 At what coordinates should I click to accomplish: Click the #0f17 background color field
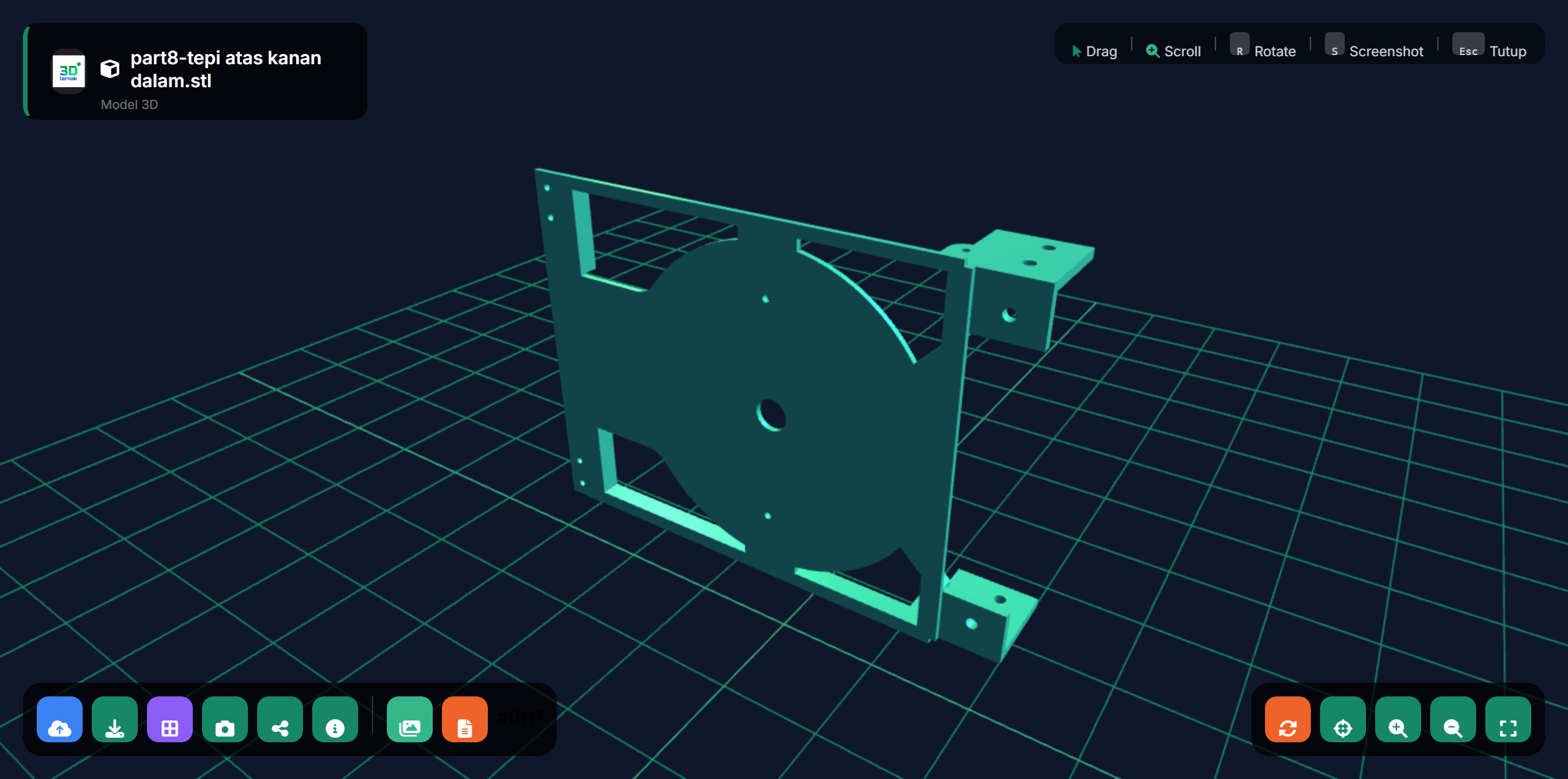tap(520, 718)
